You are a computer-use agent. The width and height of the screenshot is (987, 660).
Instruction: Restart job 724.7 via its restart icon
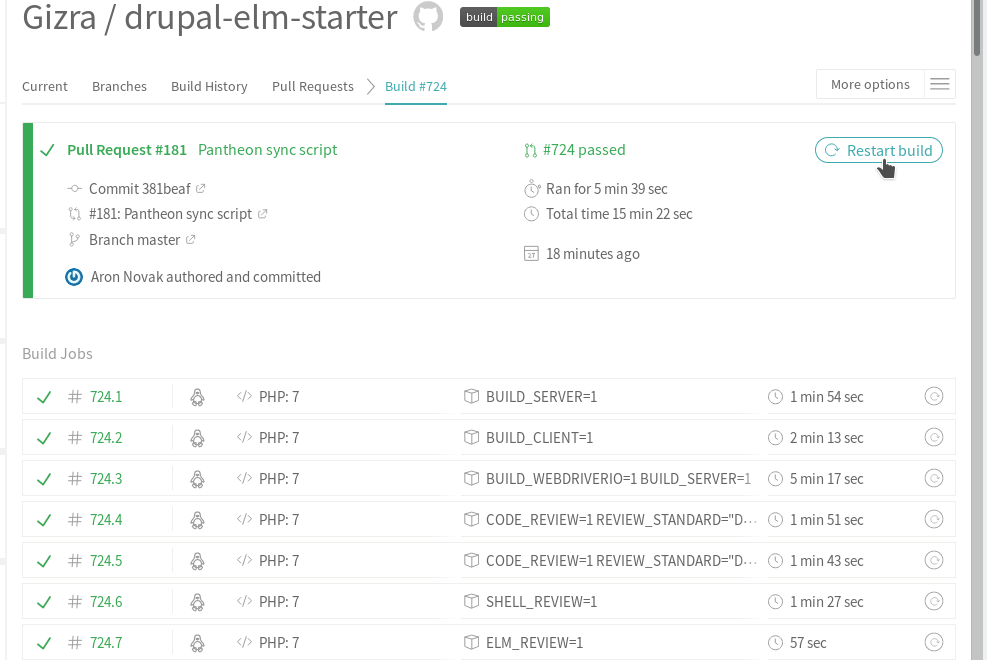(934, 642)
